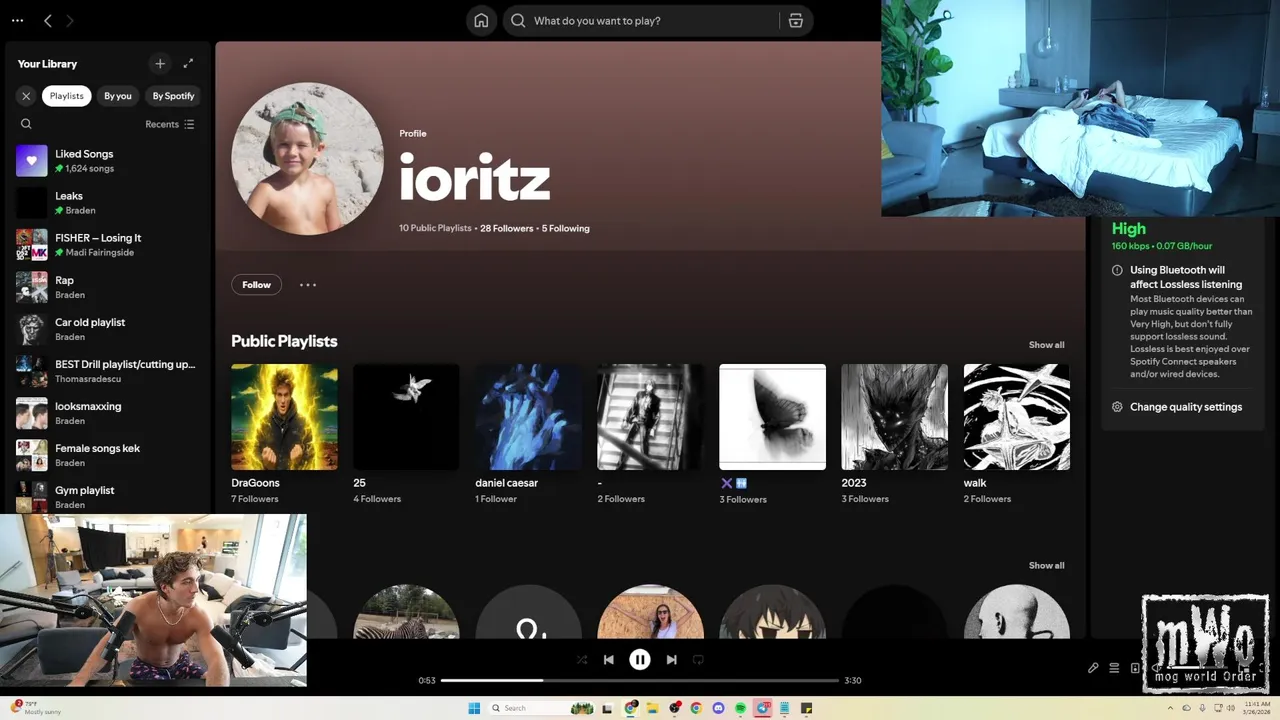
Task: Open Female songs kek playlist
Action: pos(107,455)
